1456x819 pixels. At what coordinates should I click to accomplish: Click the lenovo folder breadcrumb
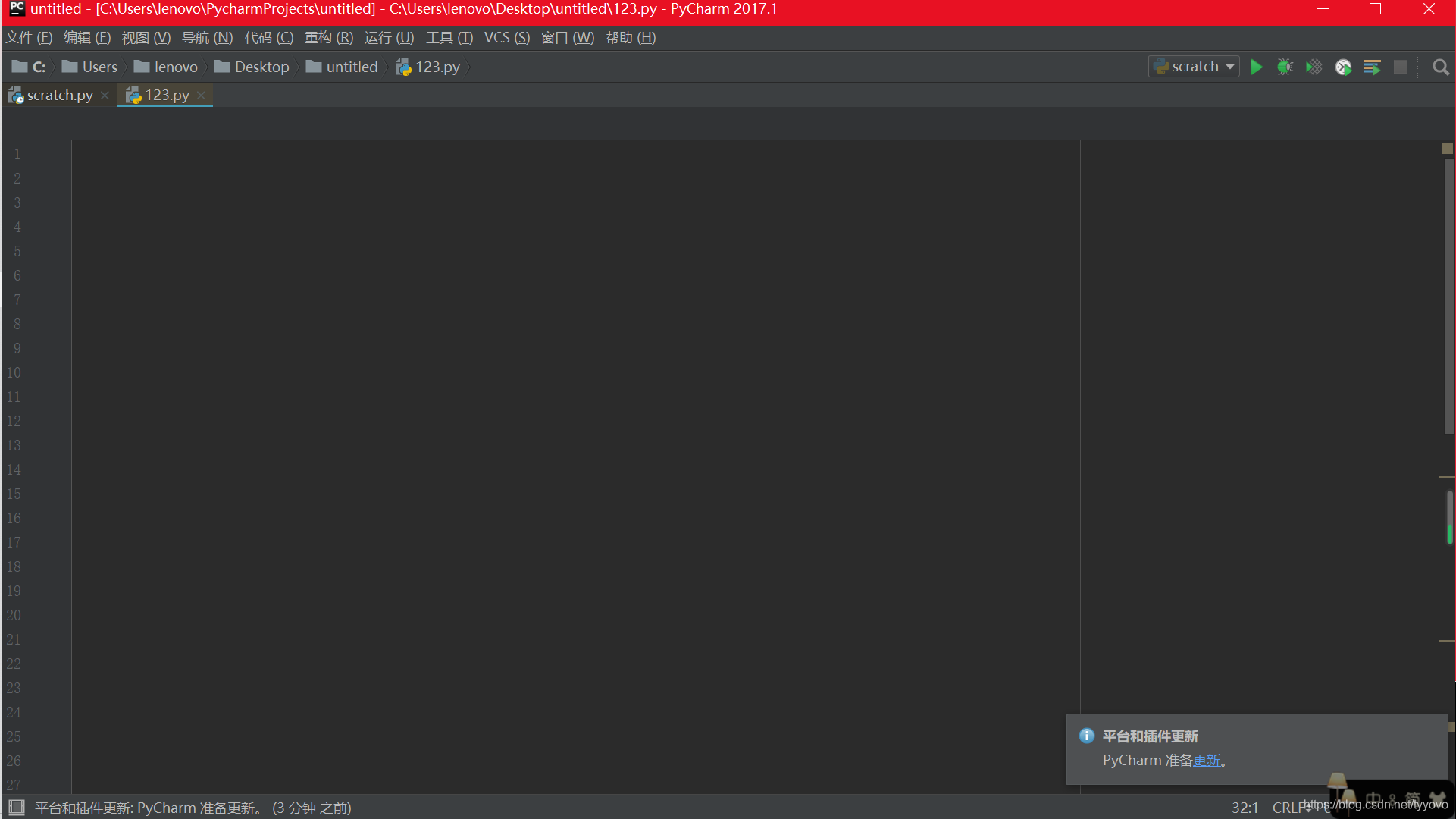tap(166, 67)
